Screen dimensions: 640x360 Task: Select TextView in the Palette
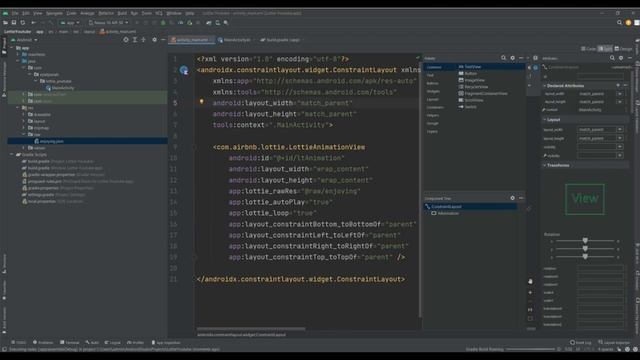(x=470, y=67)
